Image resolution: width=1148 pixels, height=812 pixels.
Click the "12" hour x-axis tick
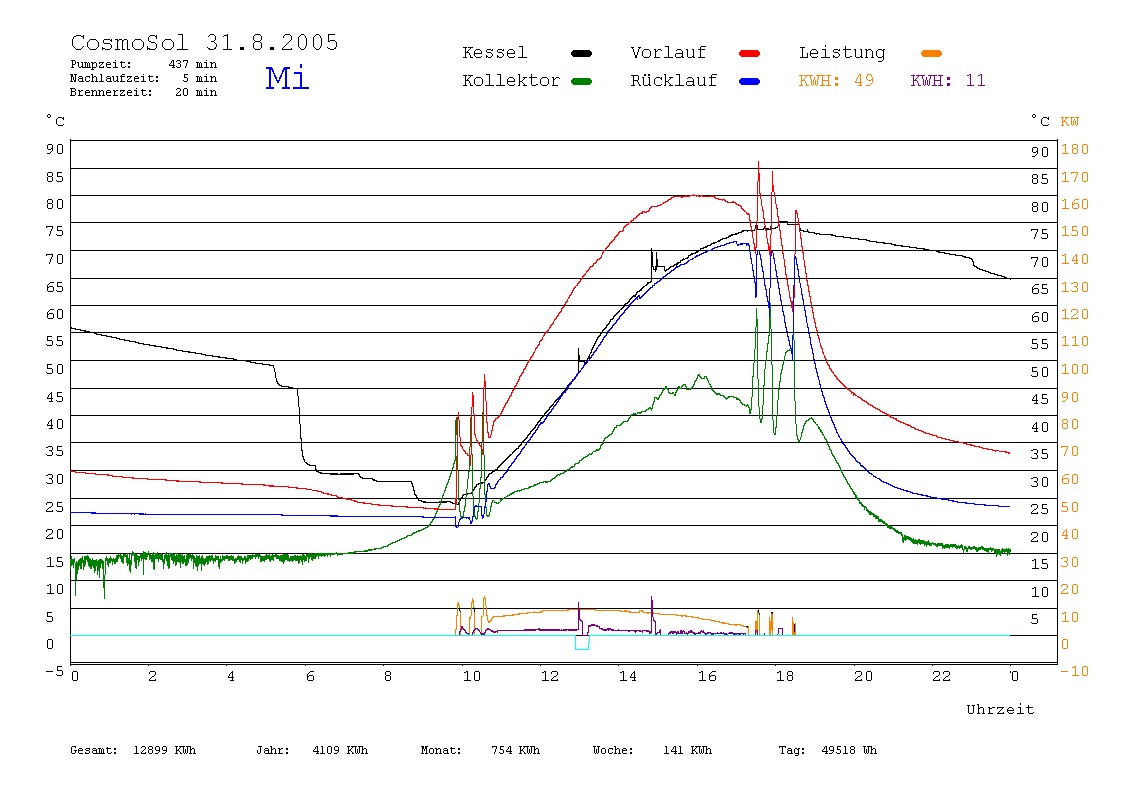[x=550, y=676]
